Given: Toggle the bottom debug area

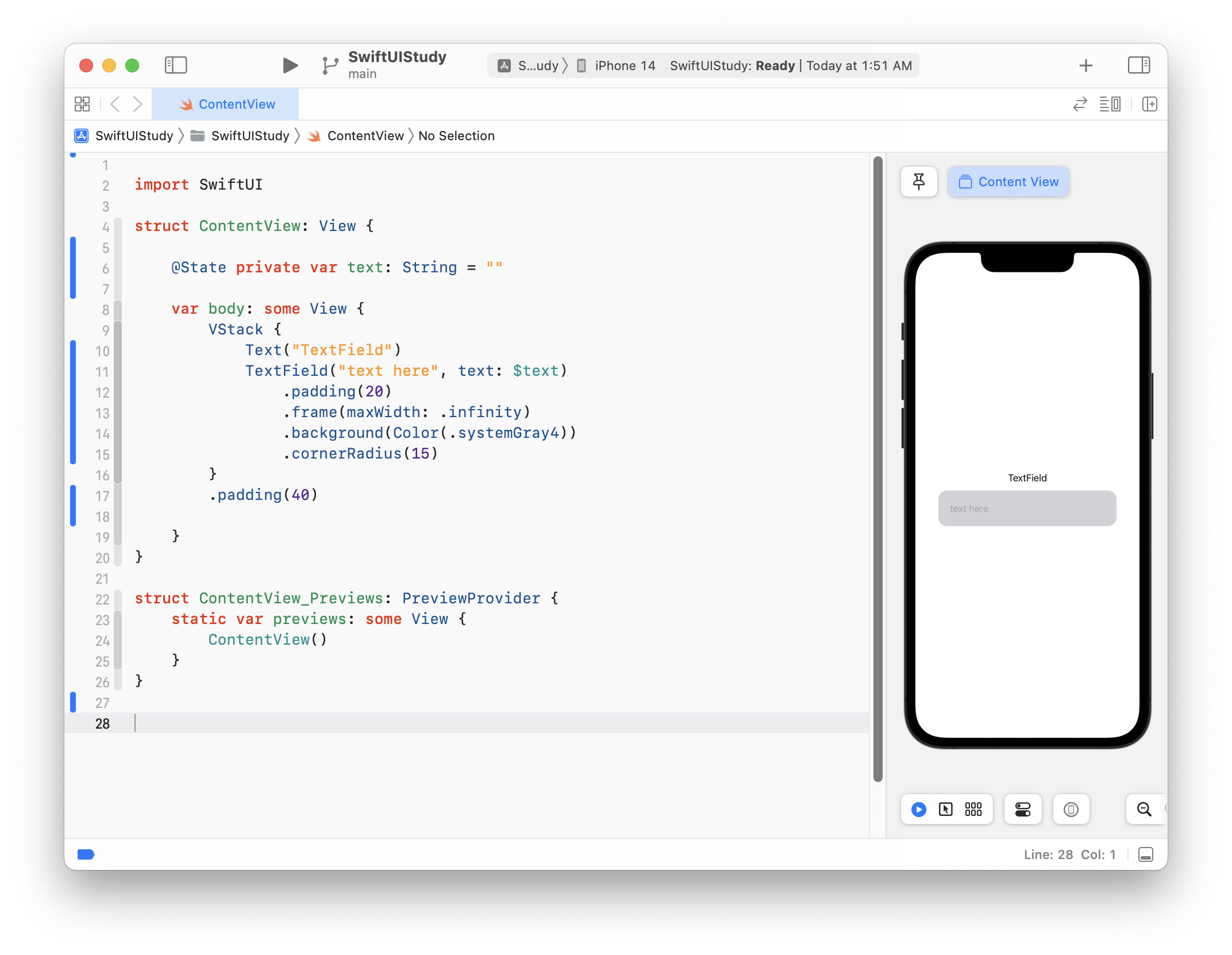Looking at the screenshot, I should click(x=1145, y=854).
